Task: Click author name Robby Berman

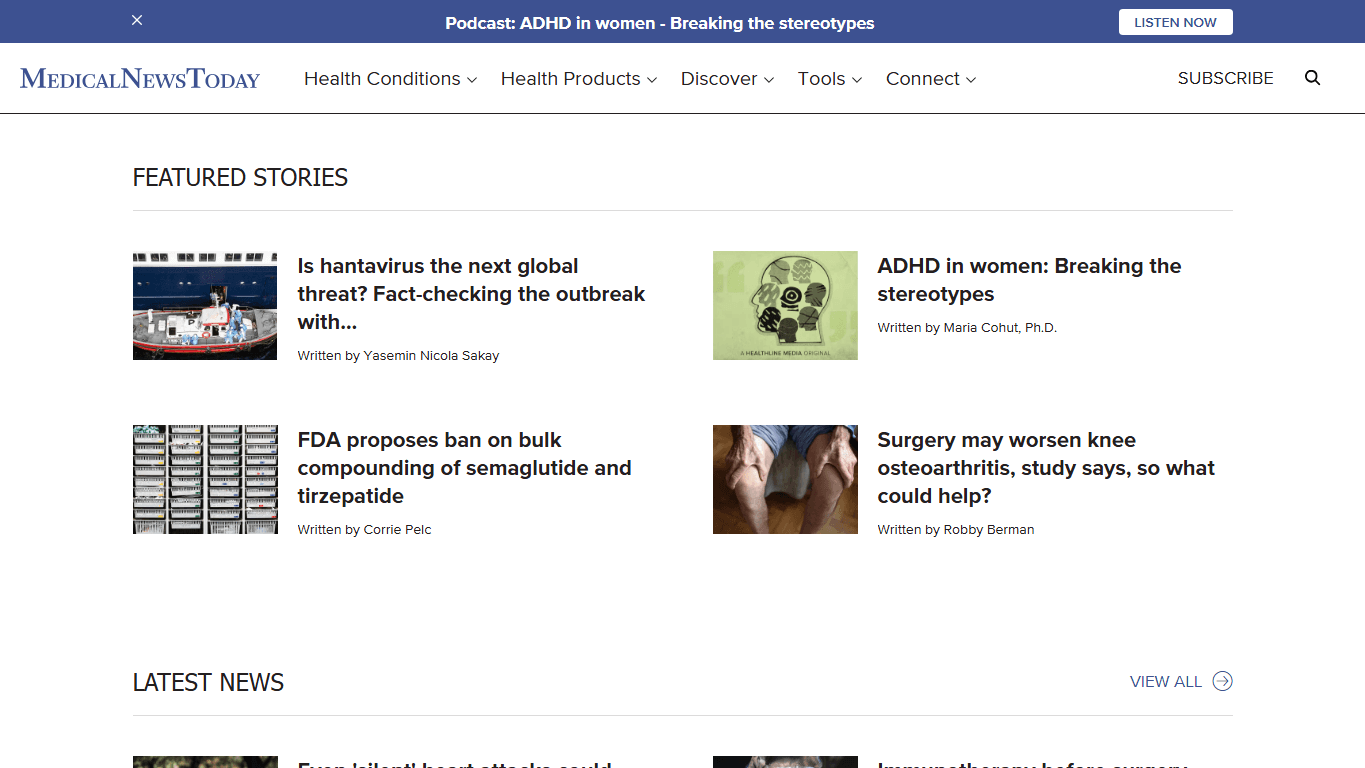Action: click(989, 529)
